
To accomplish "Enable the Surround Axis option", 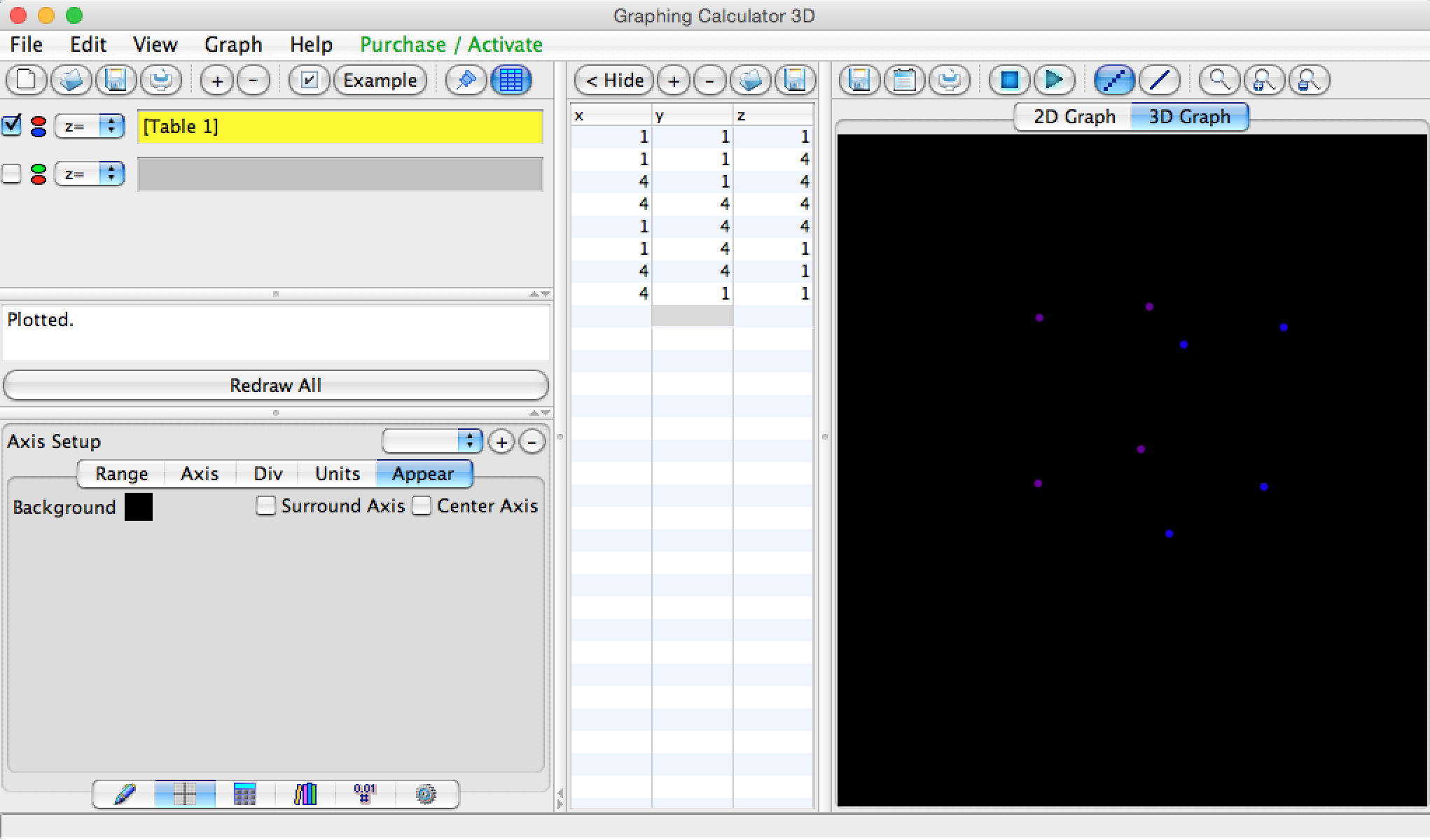I will pos(266,505).
